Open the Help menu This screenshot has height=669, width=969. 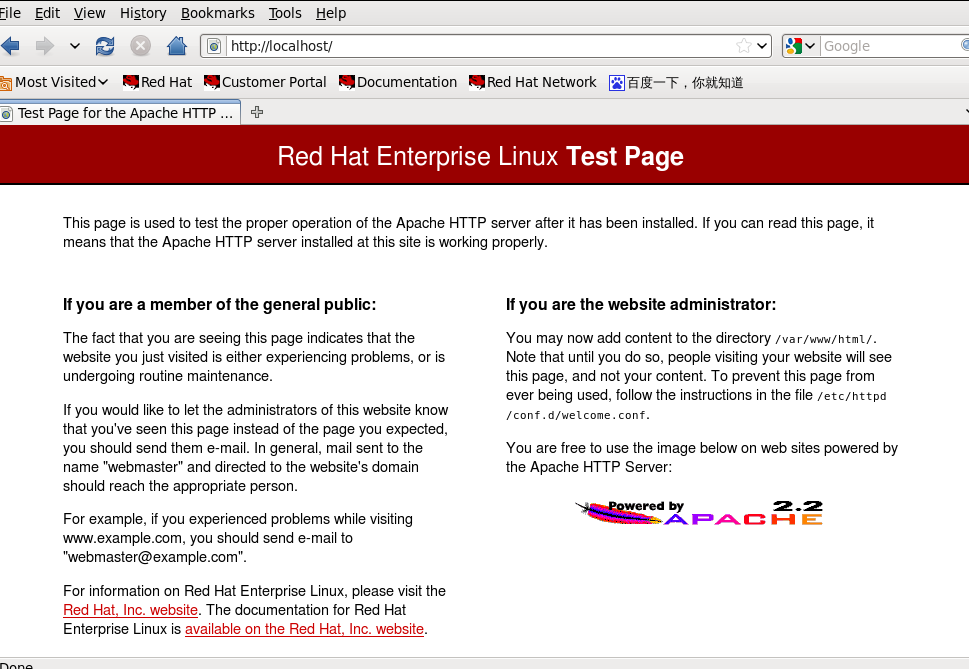pos(331,13)
